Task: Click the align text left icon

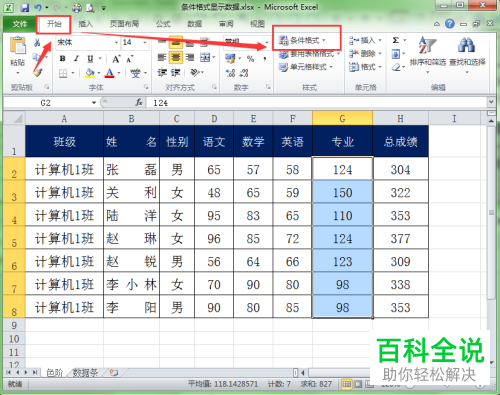Action: [162, 58]
